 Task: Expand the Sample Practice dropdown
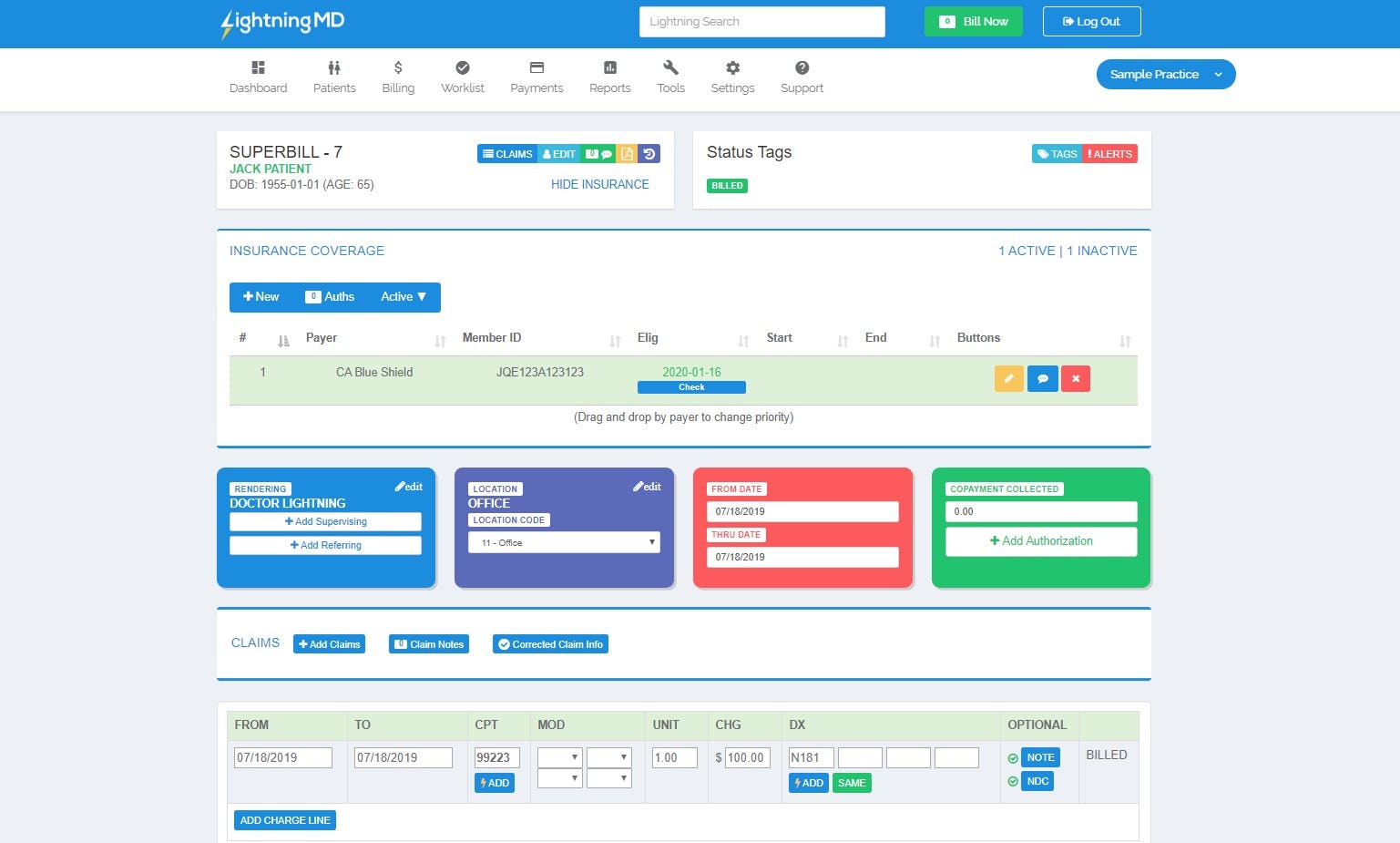(x=1165, y=74)
